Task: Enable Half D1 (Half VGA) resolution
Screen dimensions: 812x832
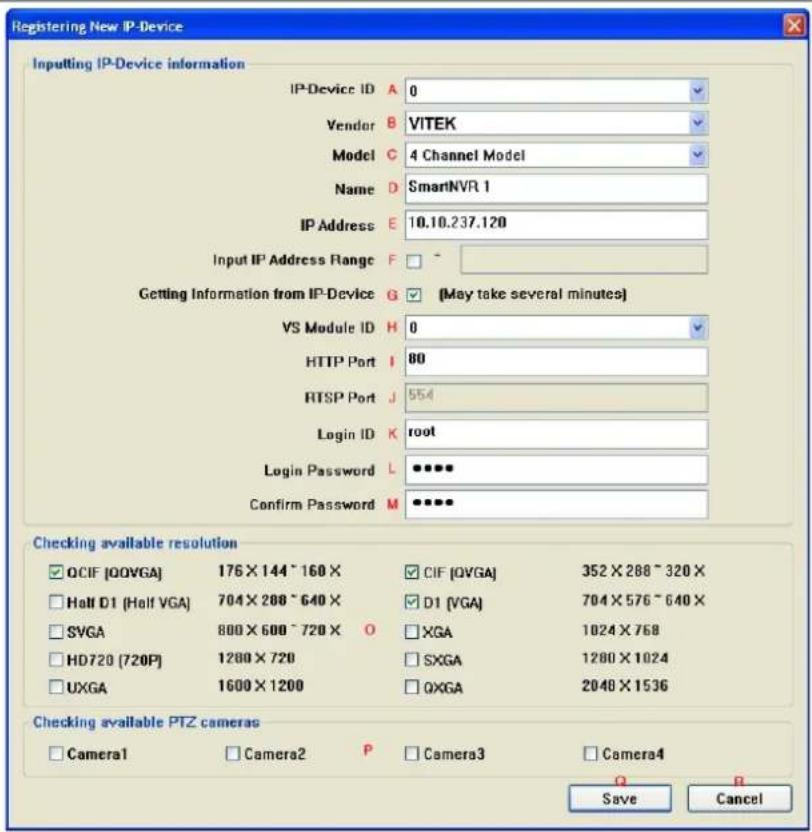Action: point(56,602)
